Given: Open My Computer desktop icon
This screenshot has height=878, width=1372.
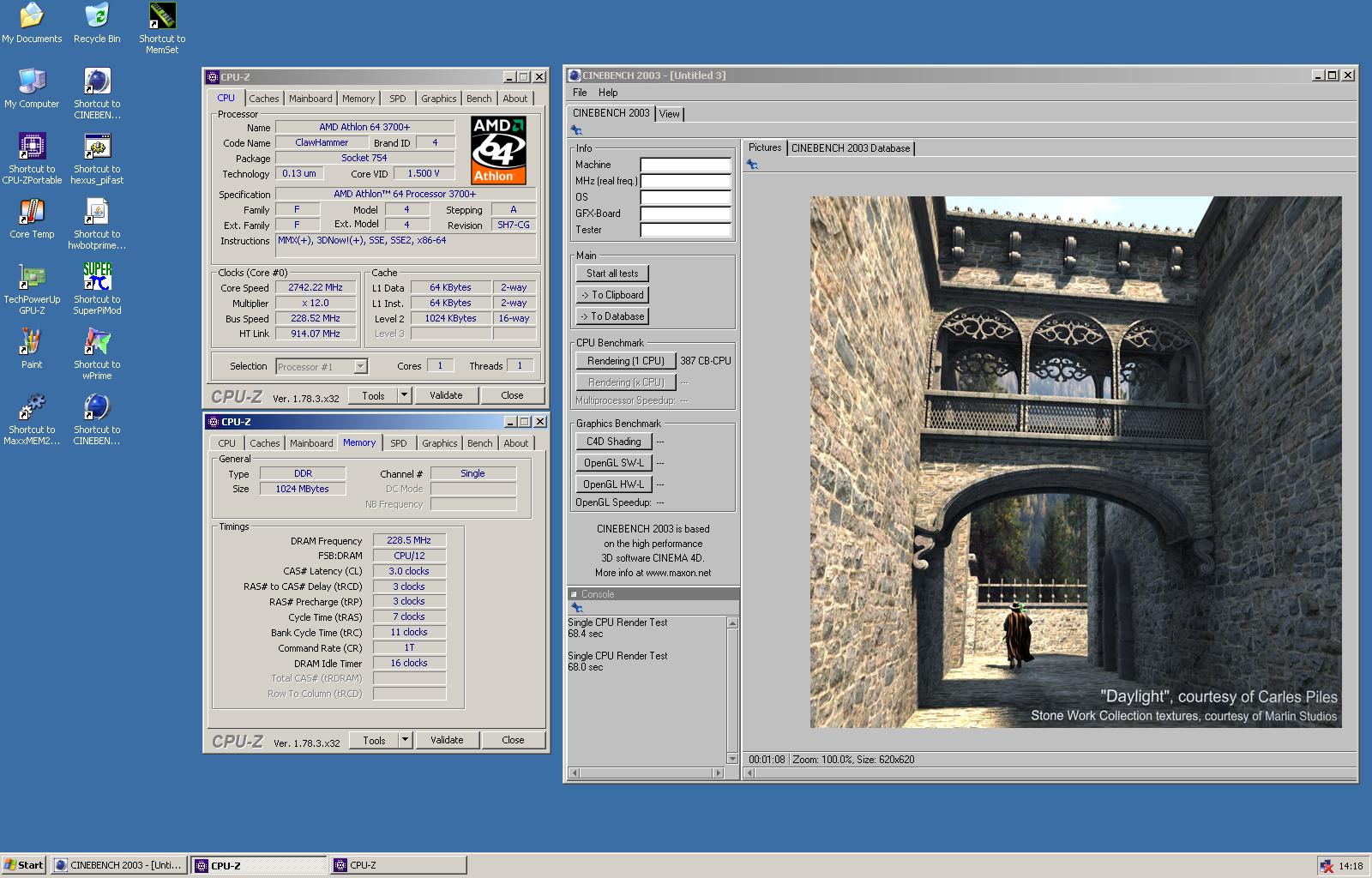Looking at the screenshot, I should point(32,88).
